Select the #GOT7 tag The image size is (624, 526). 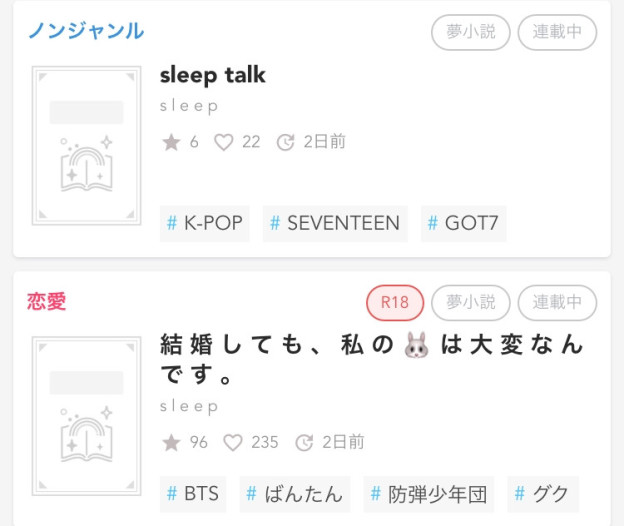tap(464, 223)
